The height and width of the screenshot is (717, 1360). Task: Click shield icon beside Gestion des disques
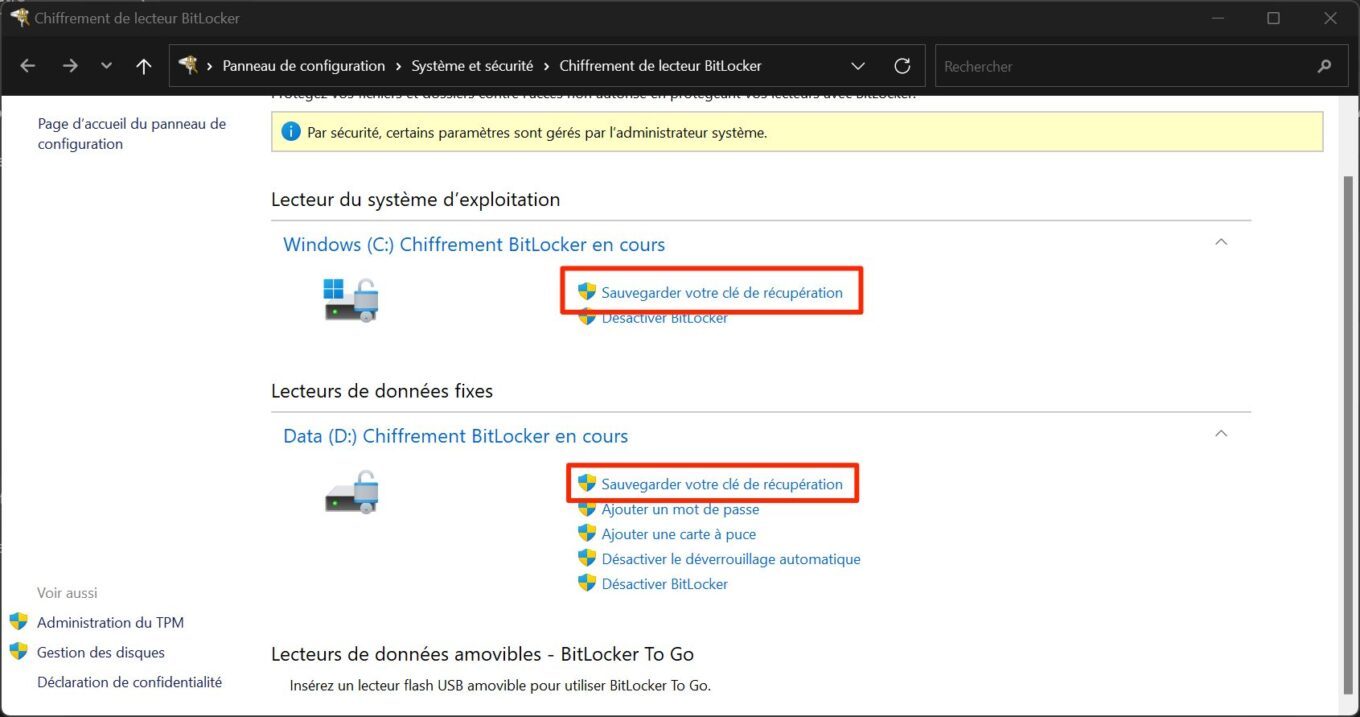pos(18,651)
